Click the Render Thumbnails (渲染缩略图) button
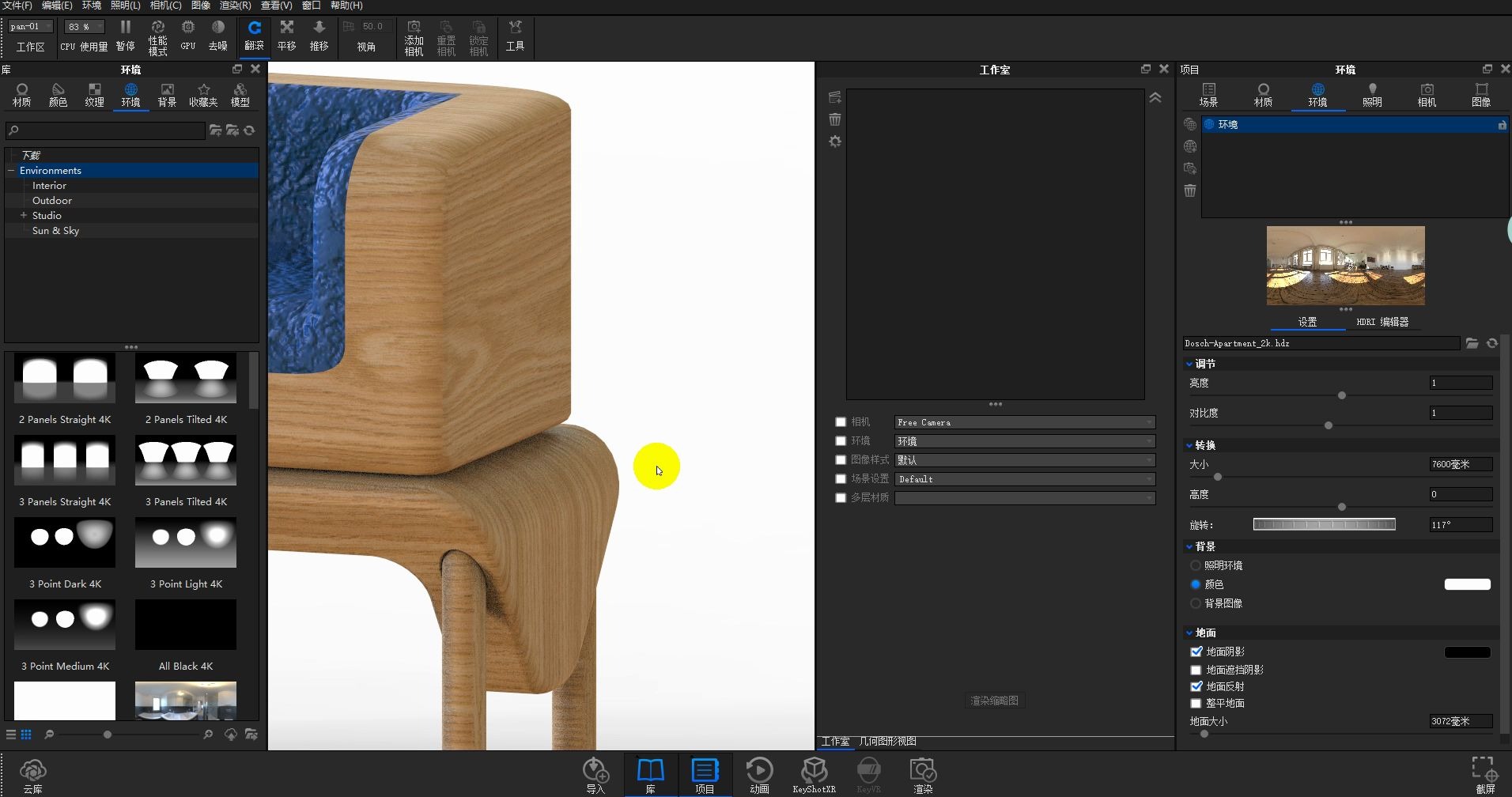Screen dimensions: 1512x797 point(994,701)
